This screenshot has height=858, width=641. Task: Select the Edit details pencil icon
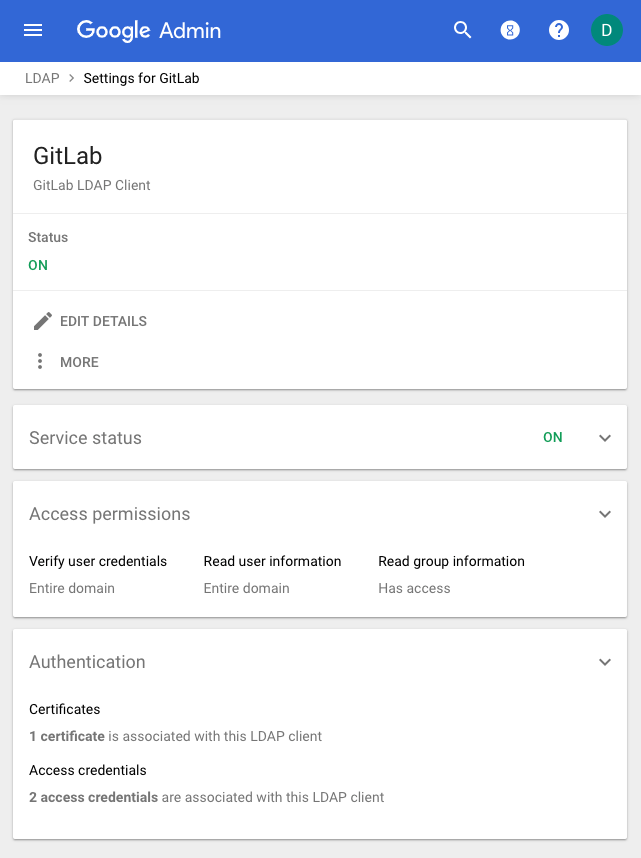coord(41,320)
